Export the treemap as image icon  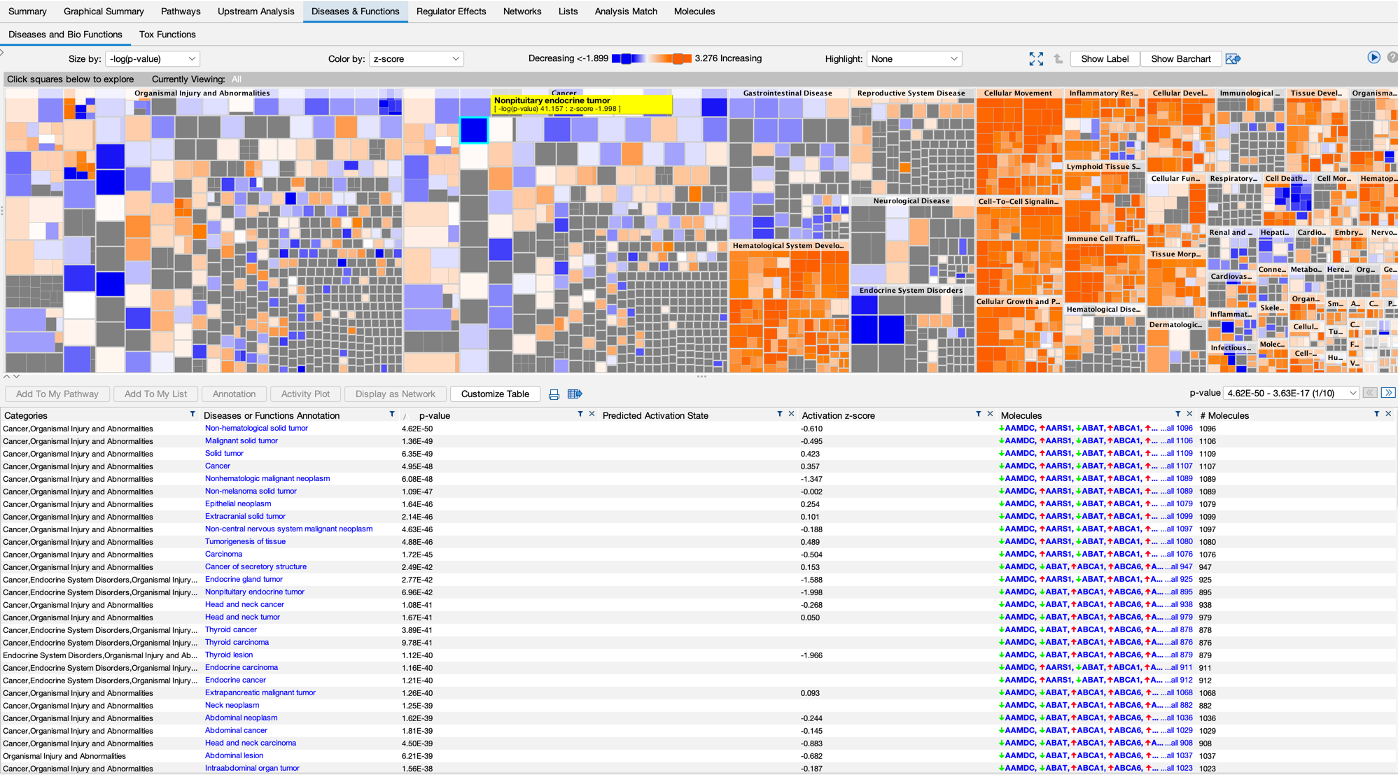click(x=1233, y=59)
